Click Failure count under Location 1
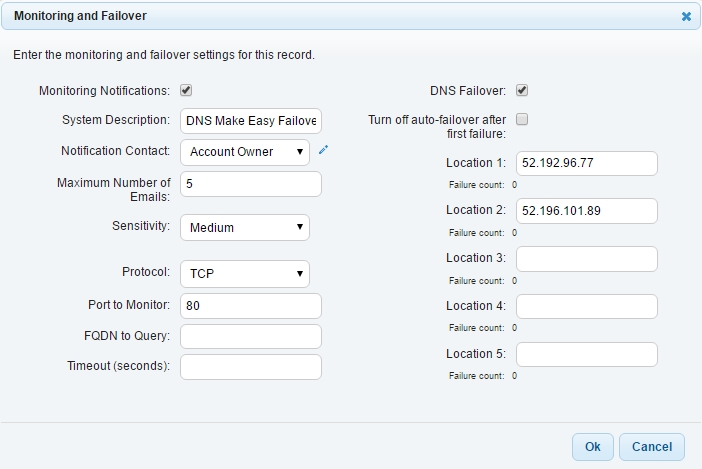702x469 pixels. click(476, 185)
